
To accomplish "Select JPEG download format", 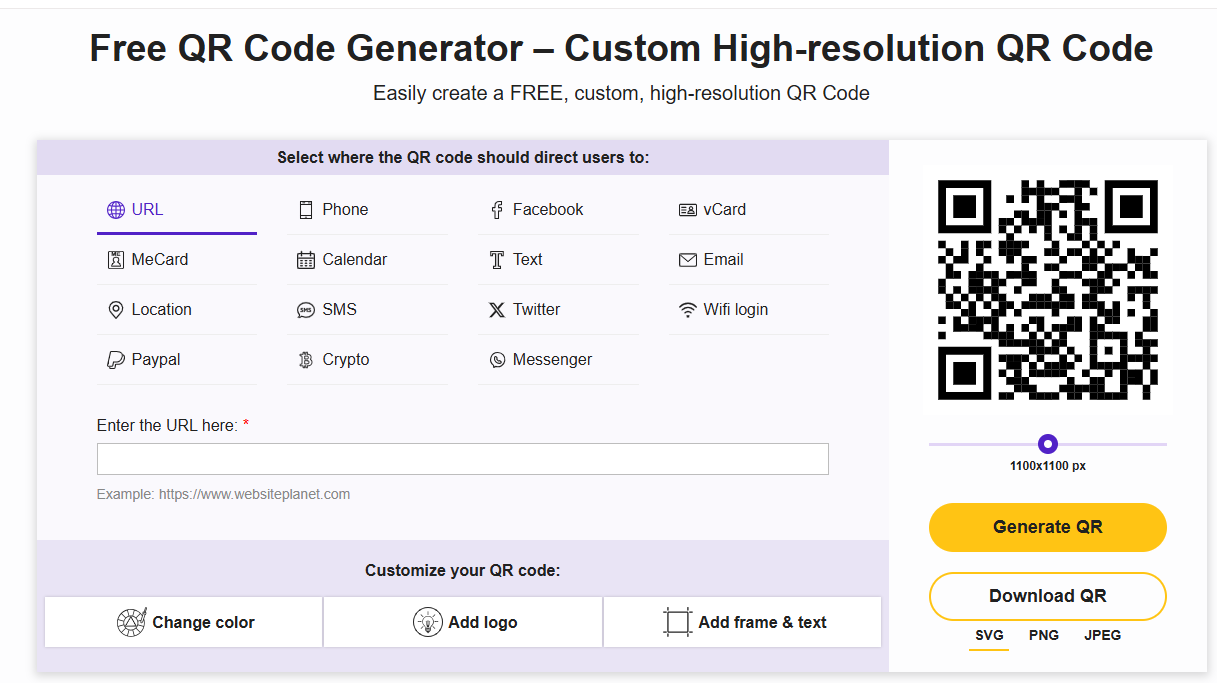I will pyautogui.click(x=1103, y=635).
